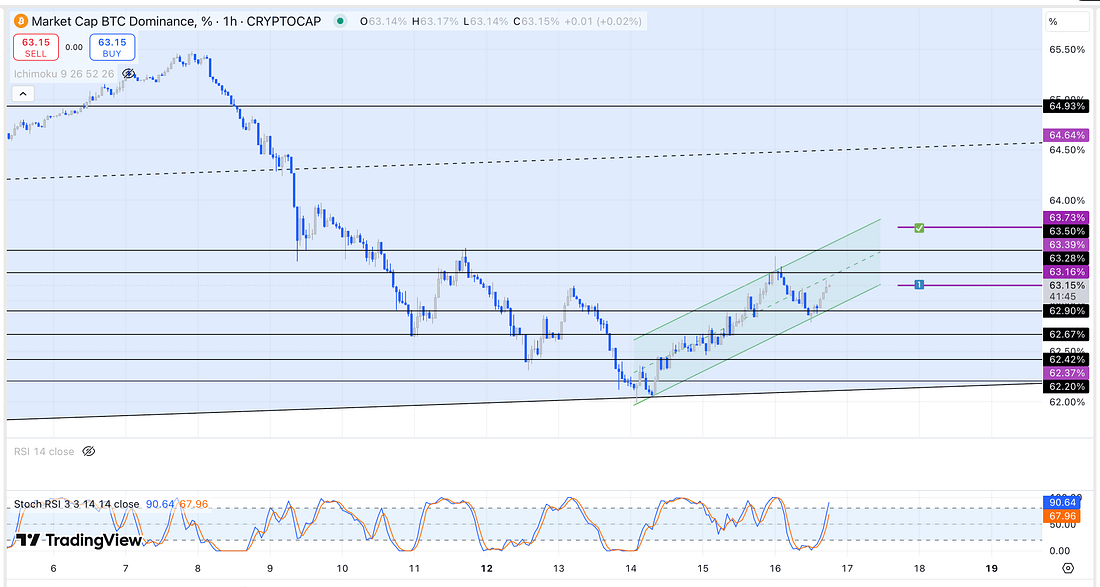Collapse the indicator legend with chevron
Image resolution: width=1100 pixels, height=587 pixels.
(23, 94)
